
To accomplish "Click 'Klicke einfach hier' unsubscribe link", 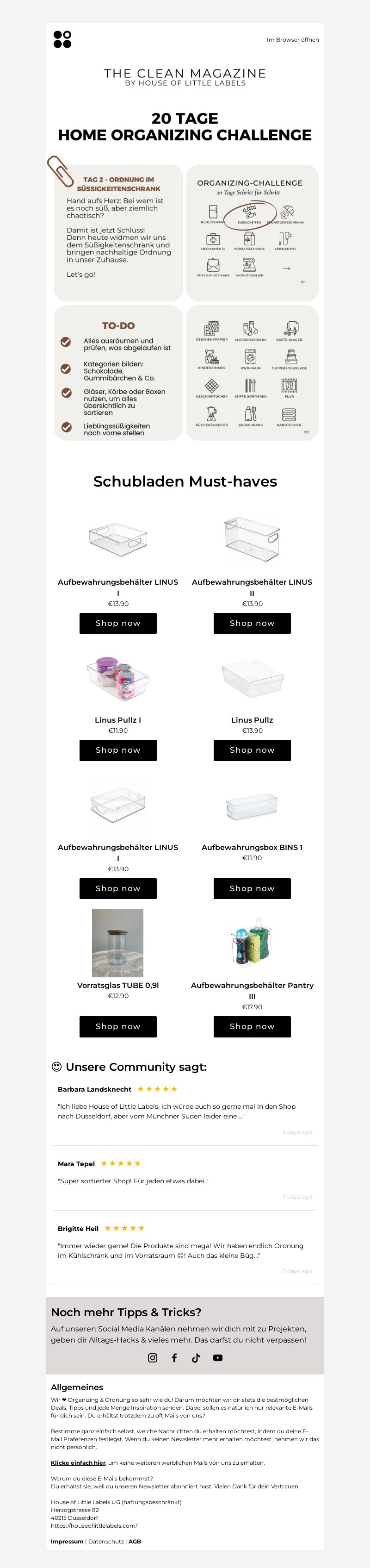I will 78,1463.
